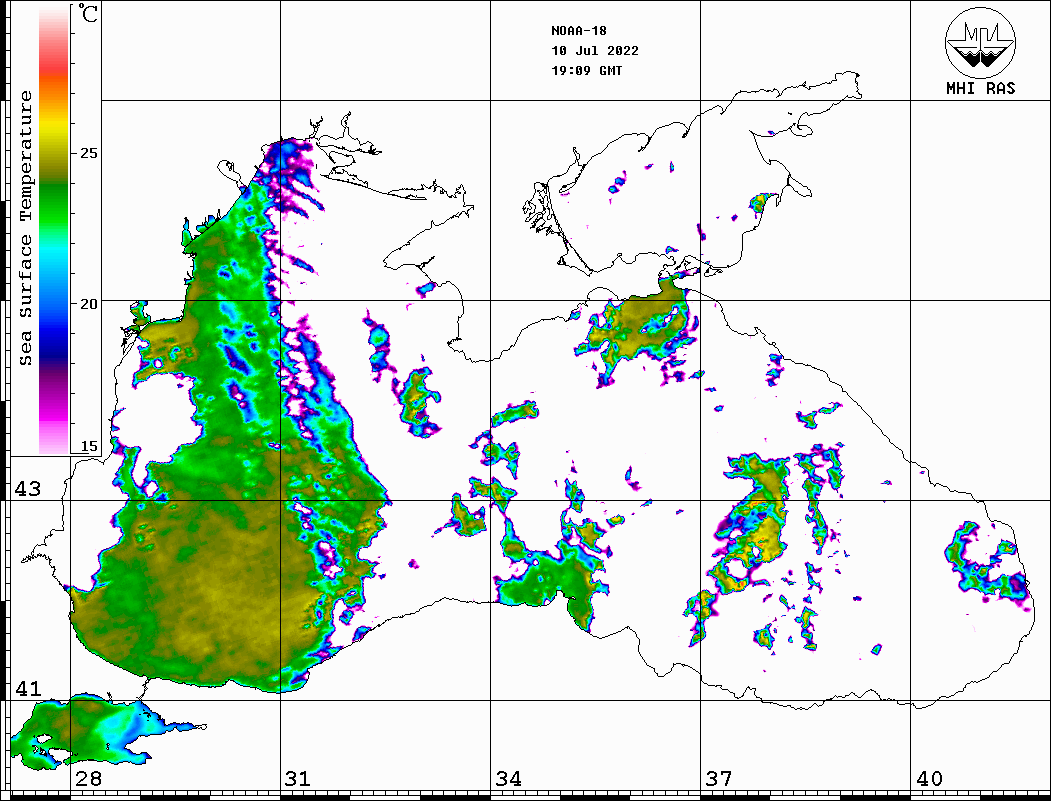The height and width of the screenshot is (801, 1051).
Task: Click the date text 10 Jul 2022
Action: click(x=595, y=51)
